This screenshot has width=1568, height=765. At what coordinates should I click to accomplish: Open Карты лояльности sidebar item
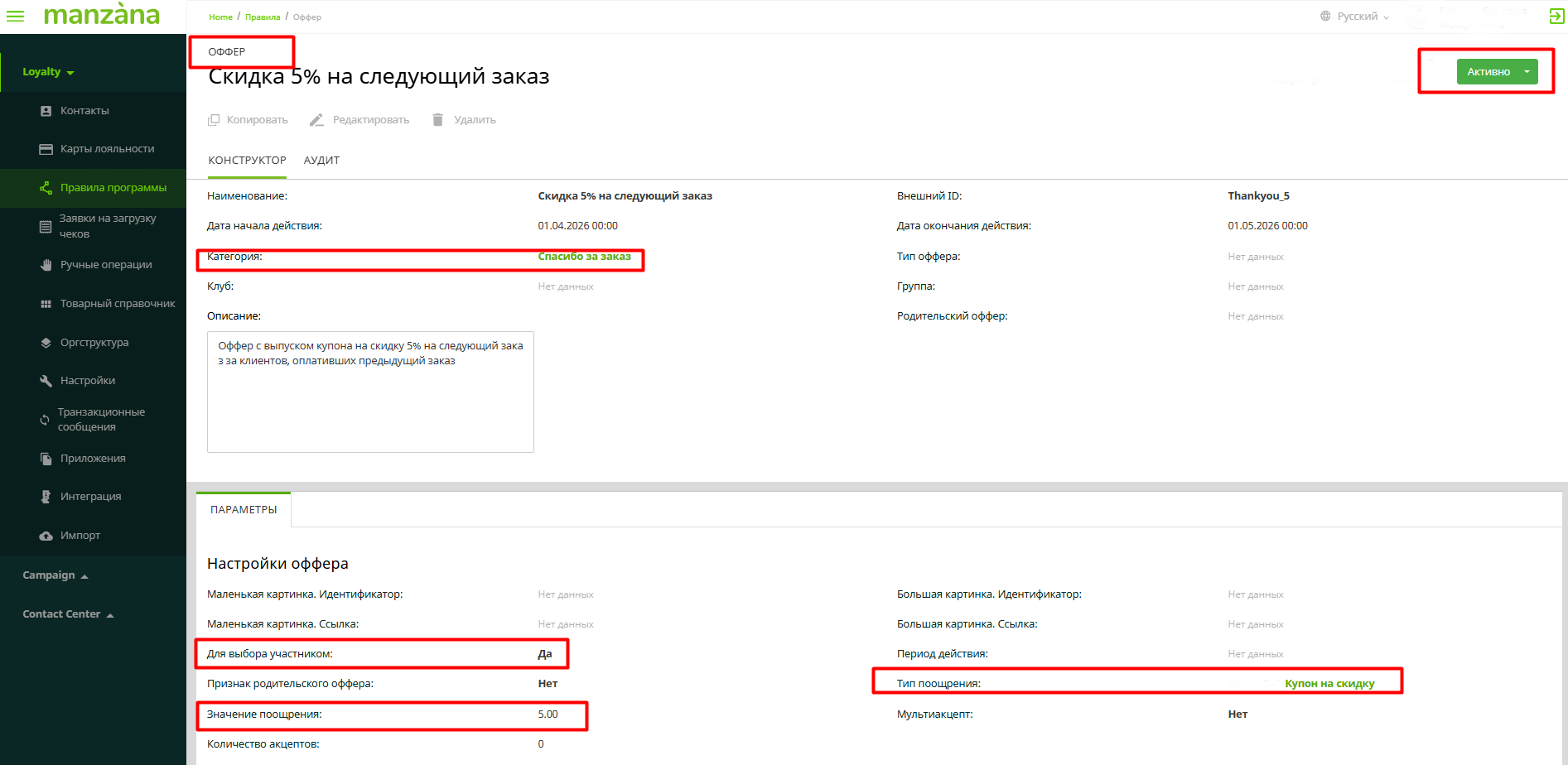[x=107, y=149]
